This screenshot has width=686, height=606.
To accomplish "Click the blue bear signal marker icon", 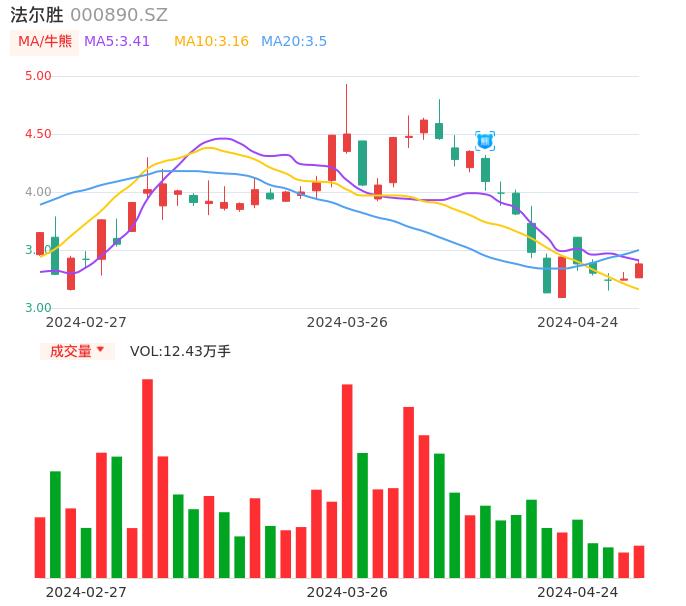I will [485, 141].
